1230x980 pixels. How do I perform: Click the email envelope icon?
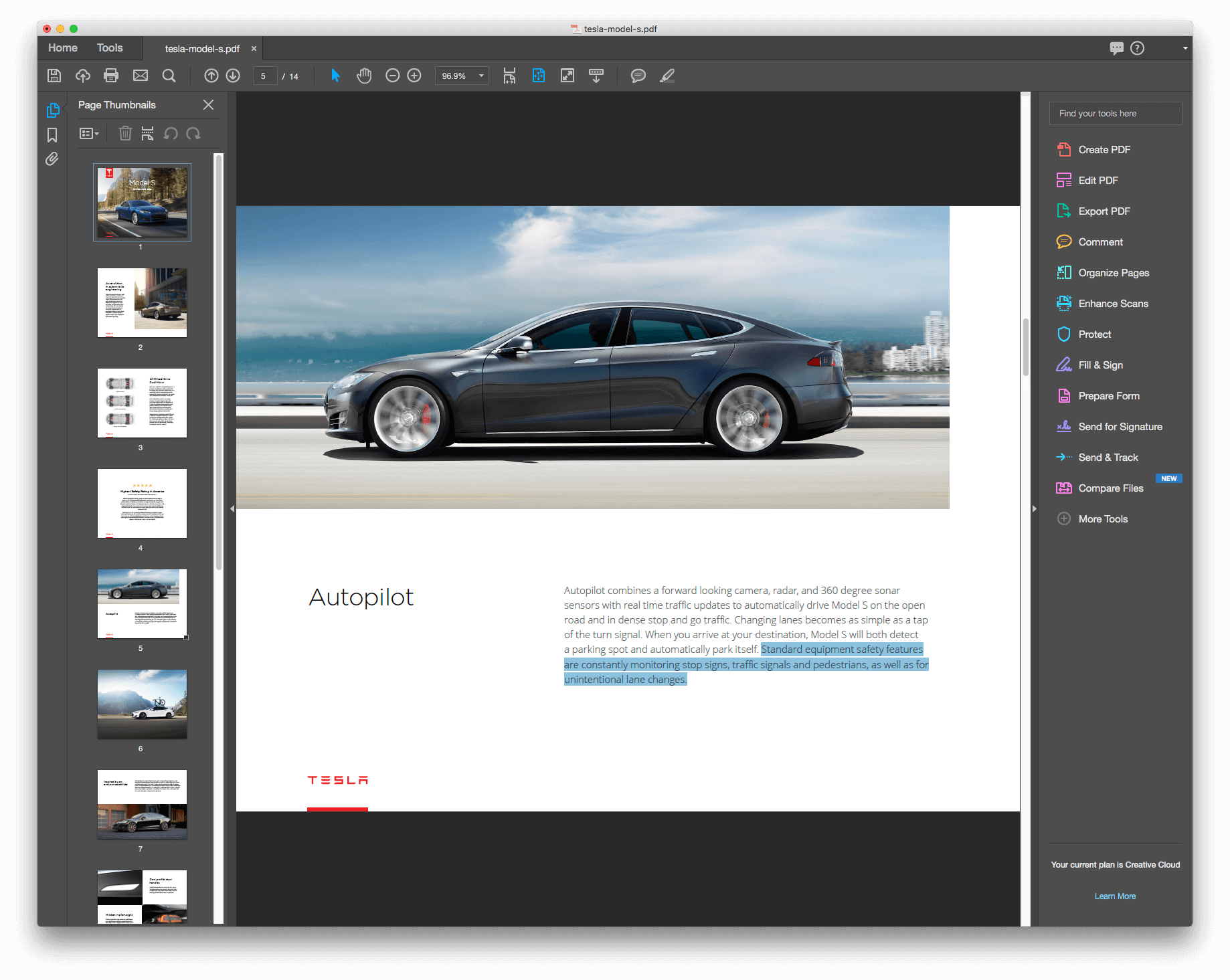pyautogui.click(x=141, y=76)
